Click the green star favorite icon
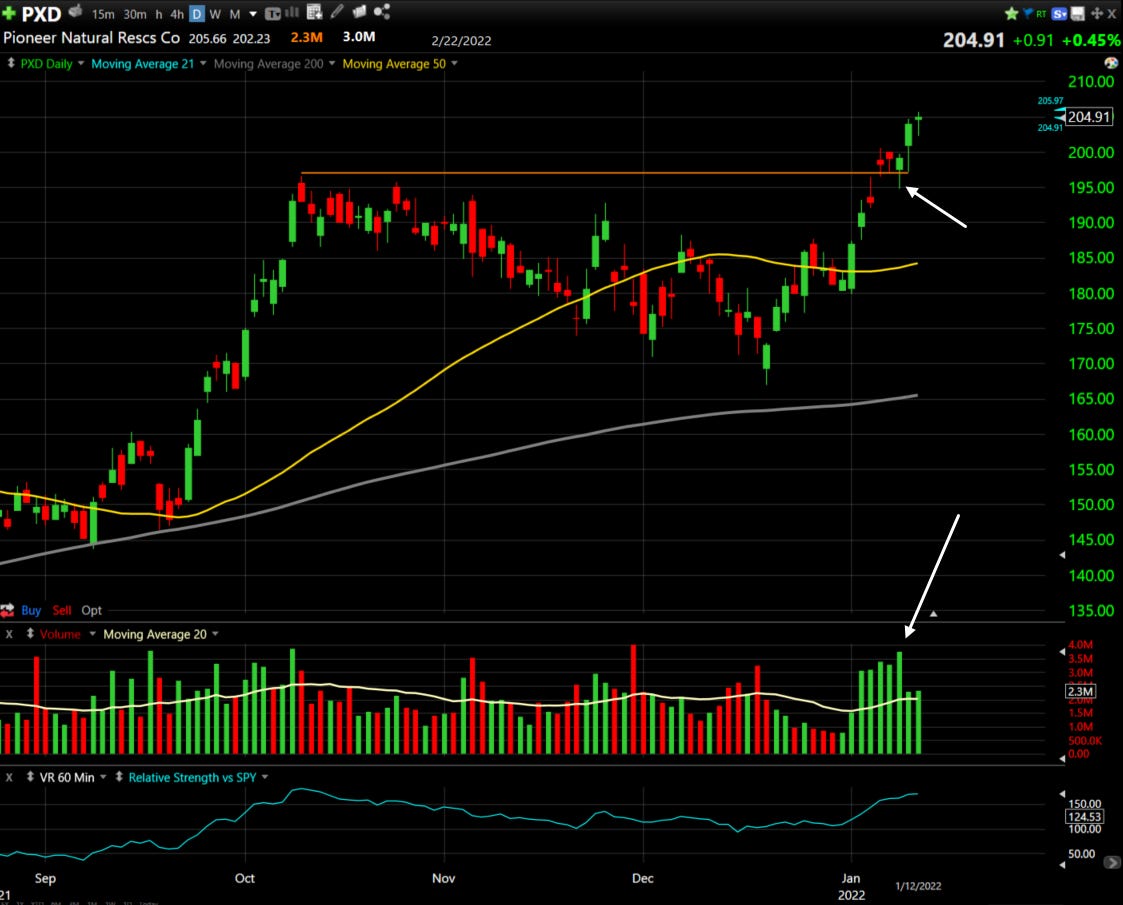Image resolution: width=1123 pixels, height=905 pixels. click(x=1011, y=14)
